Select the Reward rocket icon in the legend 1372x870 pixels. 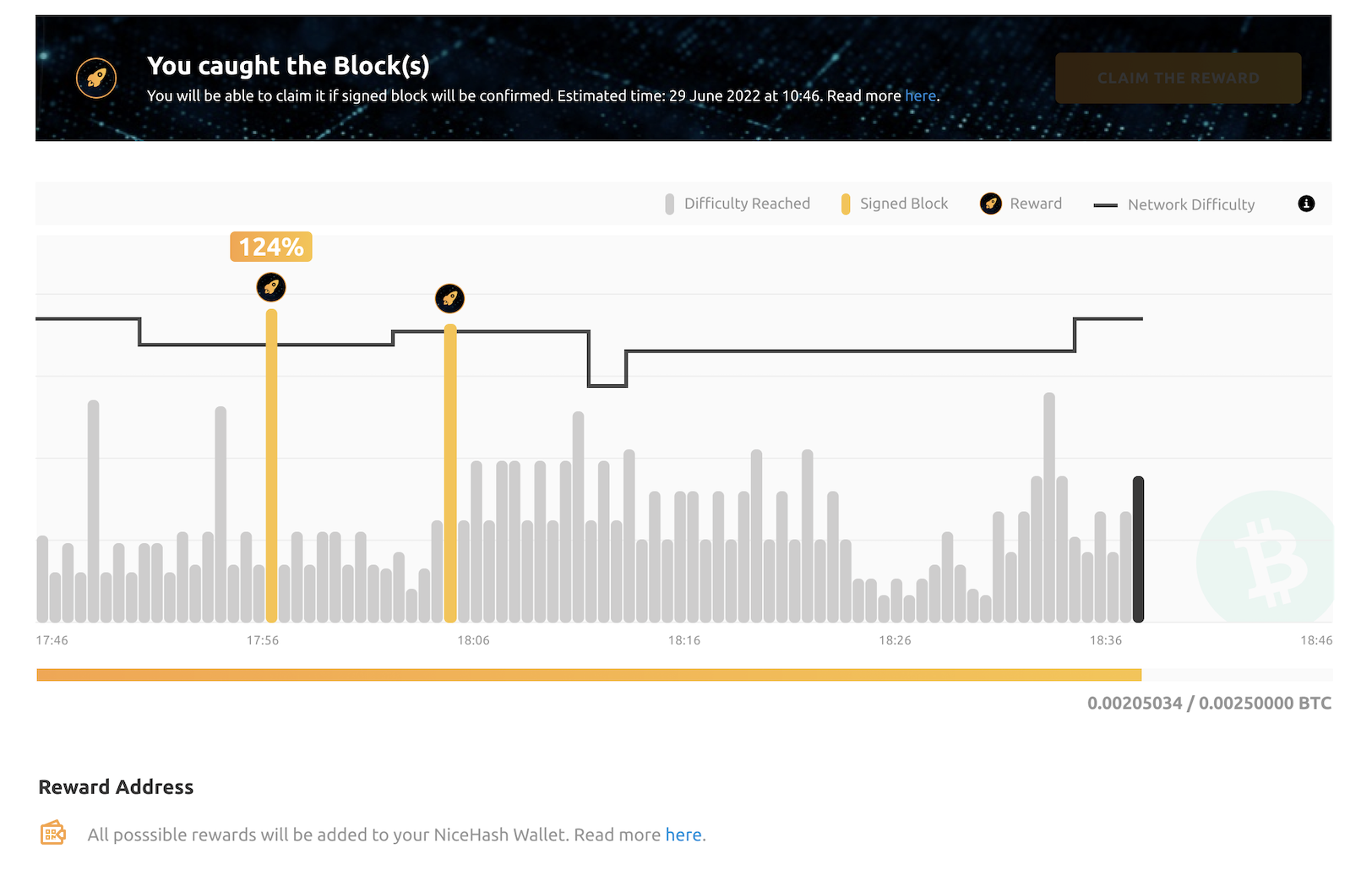pos(990,204)
